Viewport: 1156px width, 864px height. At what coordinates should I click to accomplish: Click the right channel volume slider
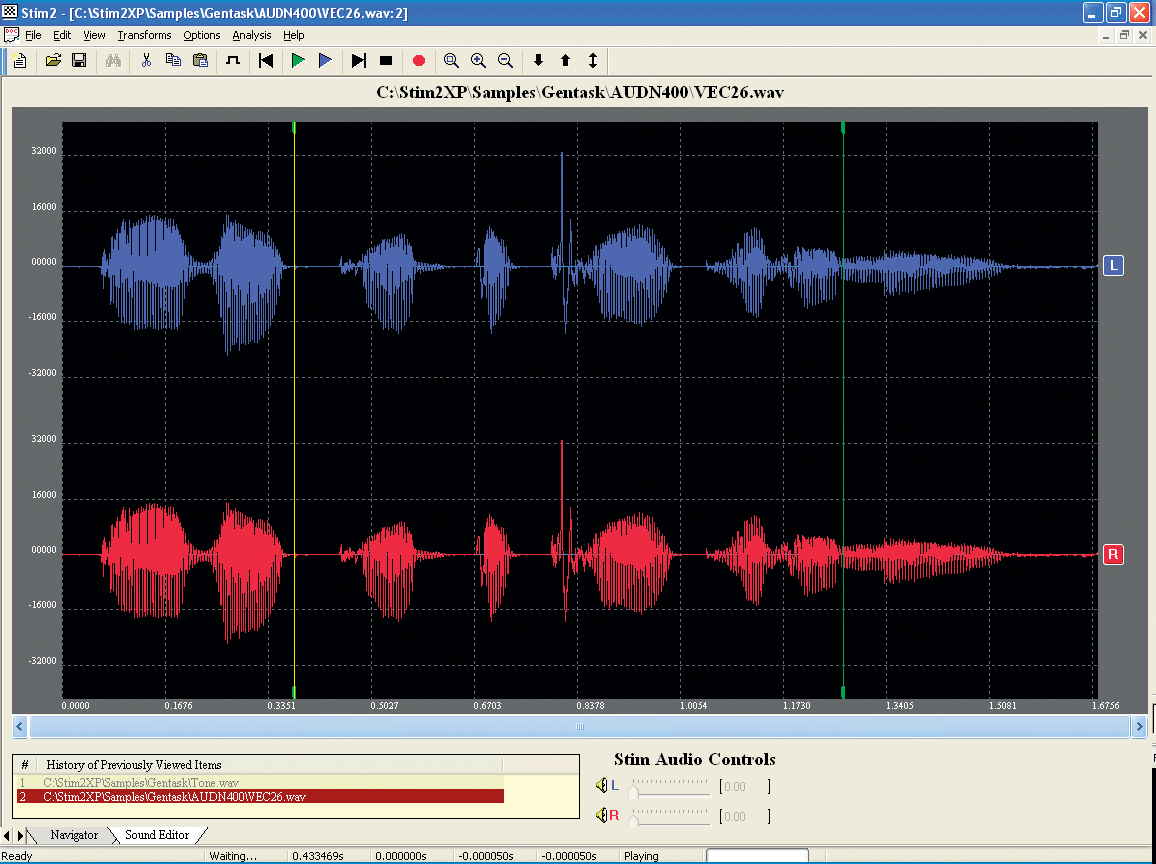(x=670, y=817)
